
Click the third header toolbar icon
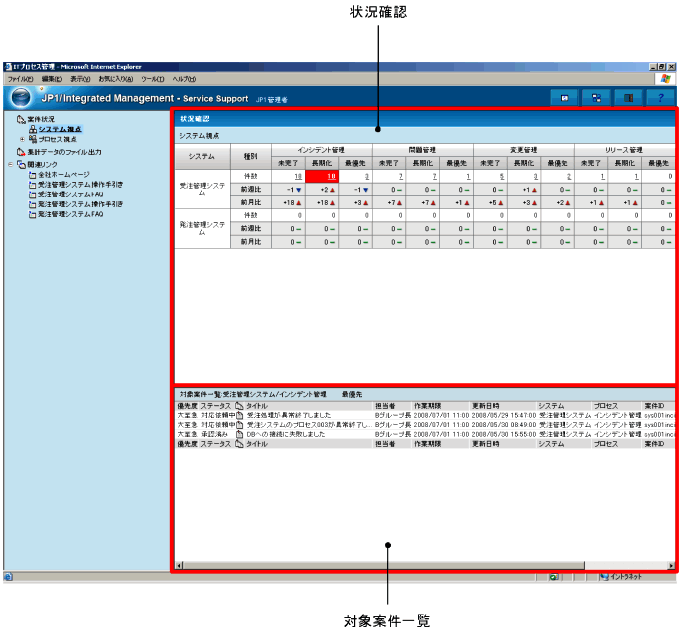628,98
